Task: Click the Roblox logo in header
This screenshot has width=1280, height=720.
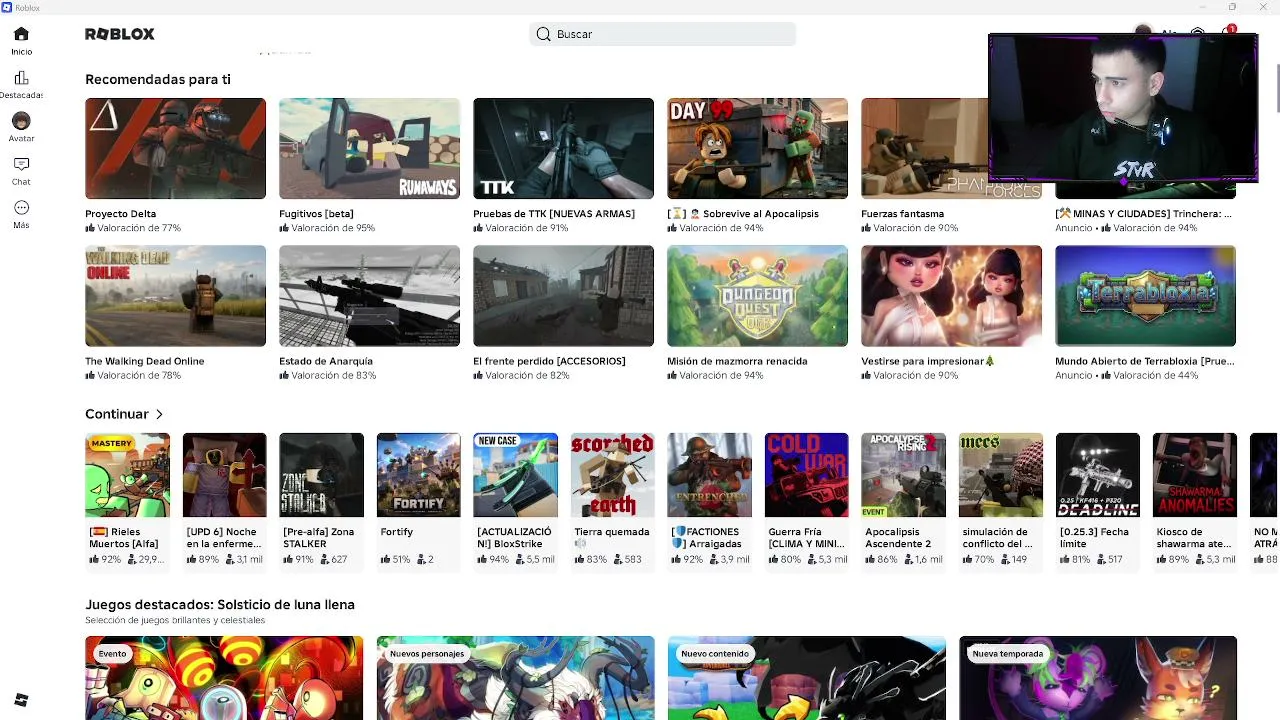Action: point(120,34)
